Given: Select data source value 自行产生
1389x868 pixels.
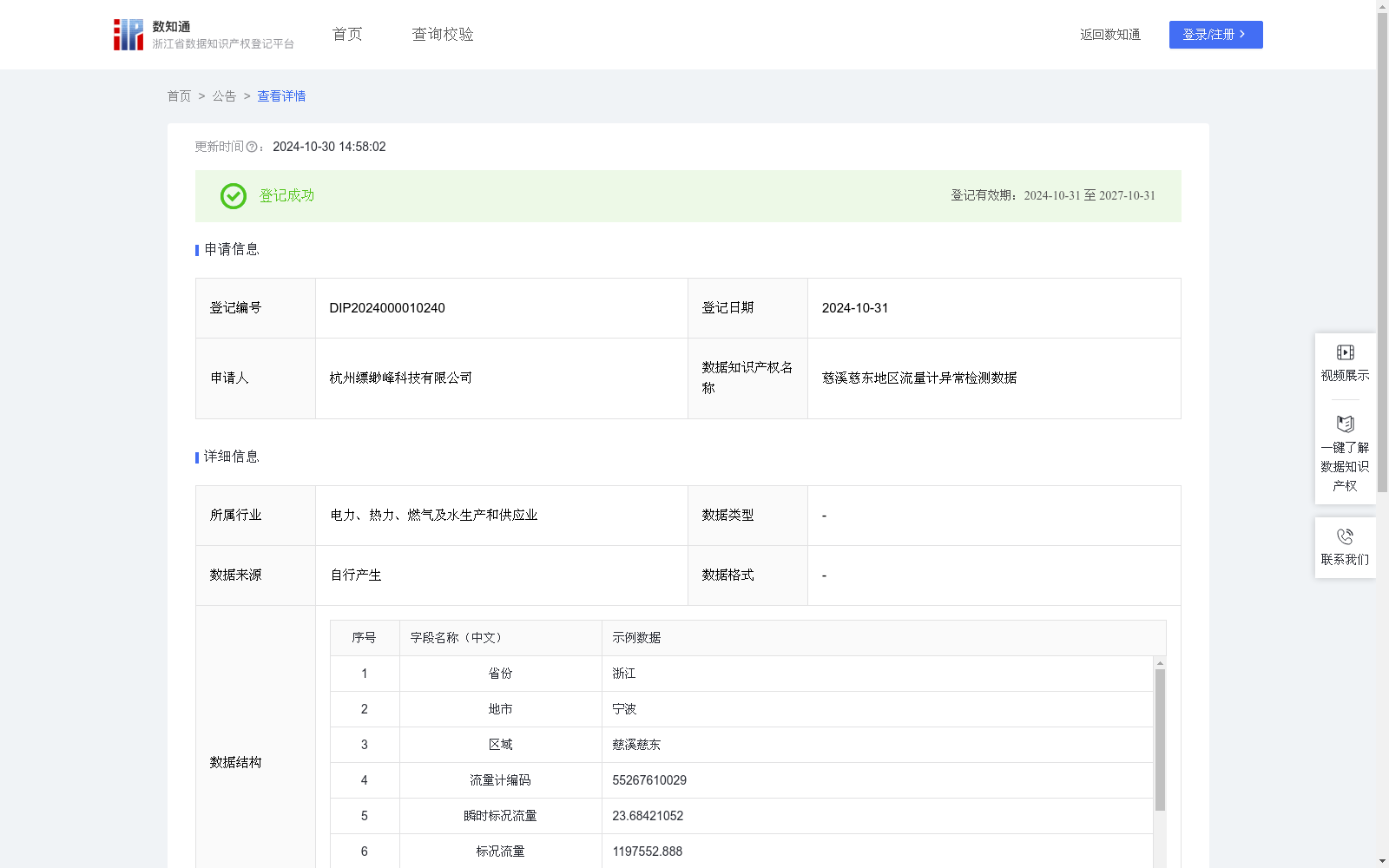Looking at the screenshot, I should pyautogui.click(x=356, y=575).
